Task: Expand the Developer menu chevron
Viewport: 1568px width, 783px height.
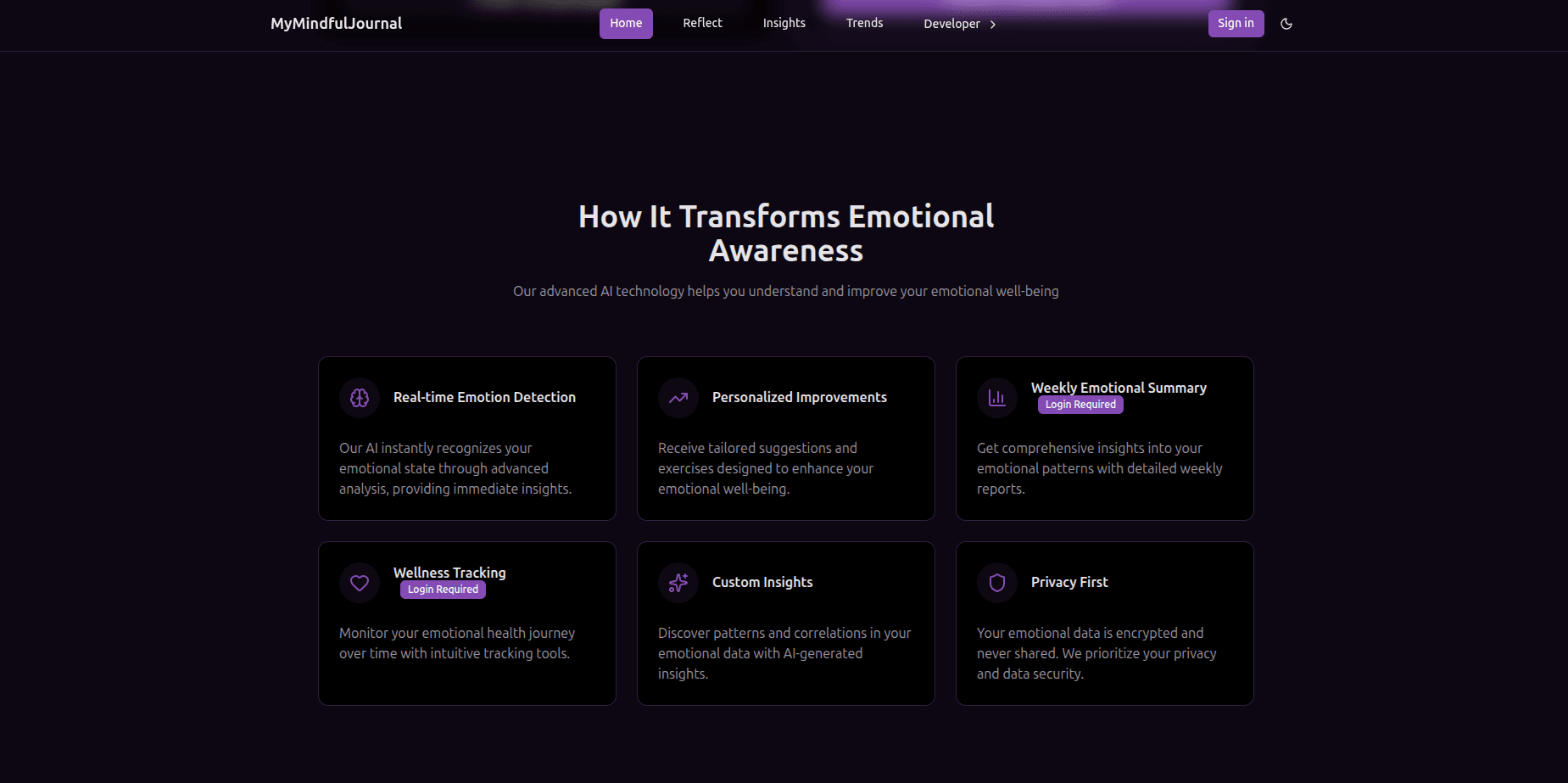Action: pos(993,25)
